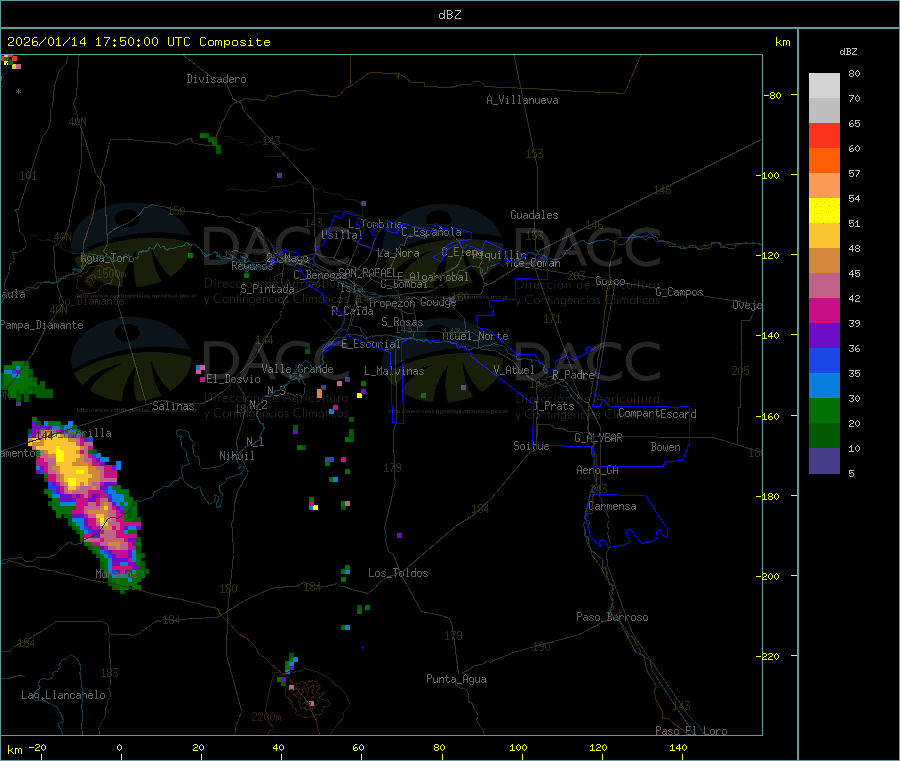Click the purple 36 dBZ legend swatch
900x761 pixels.
[x=824, y=336]
